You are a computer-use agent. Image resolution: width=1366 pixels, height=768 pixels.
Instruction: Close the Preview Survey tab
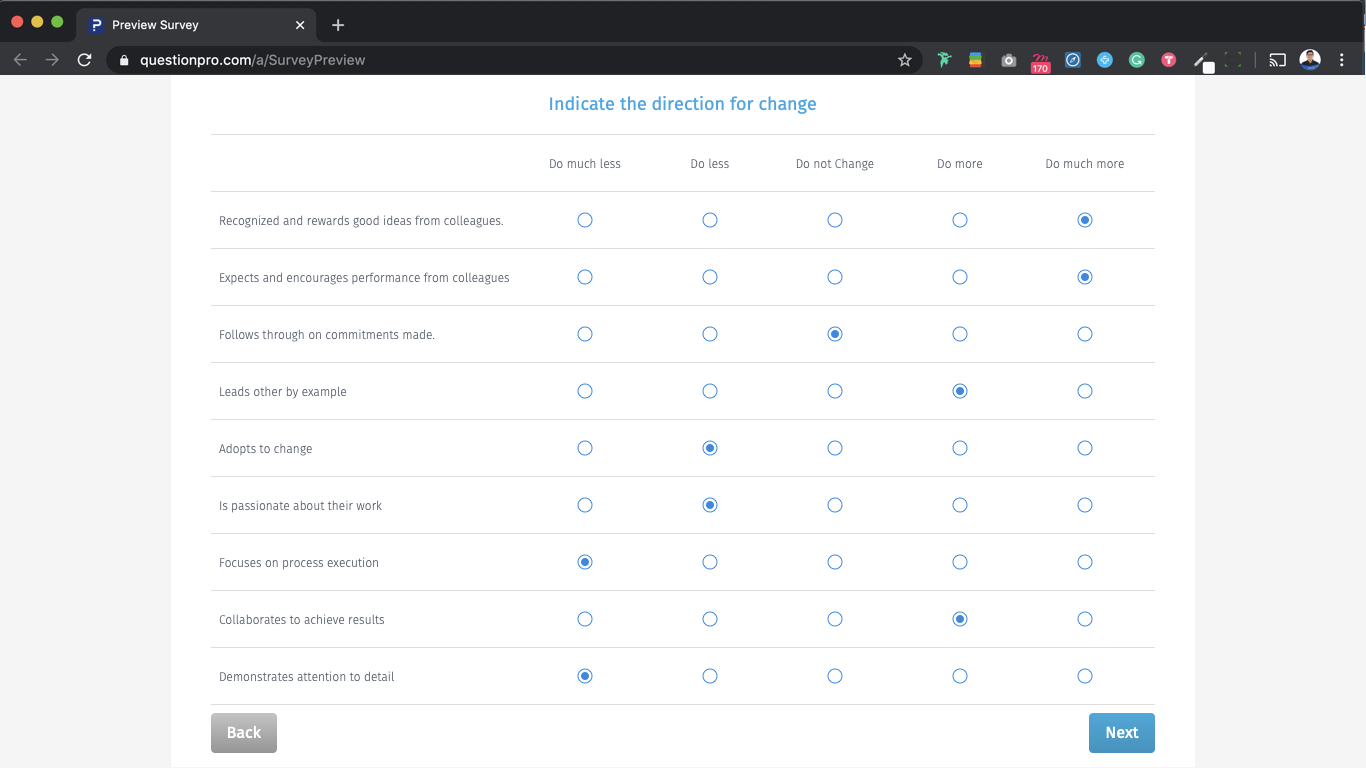(300, 25)
